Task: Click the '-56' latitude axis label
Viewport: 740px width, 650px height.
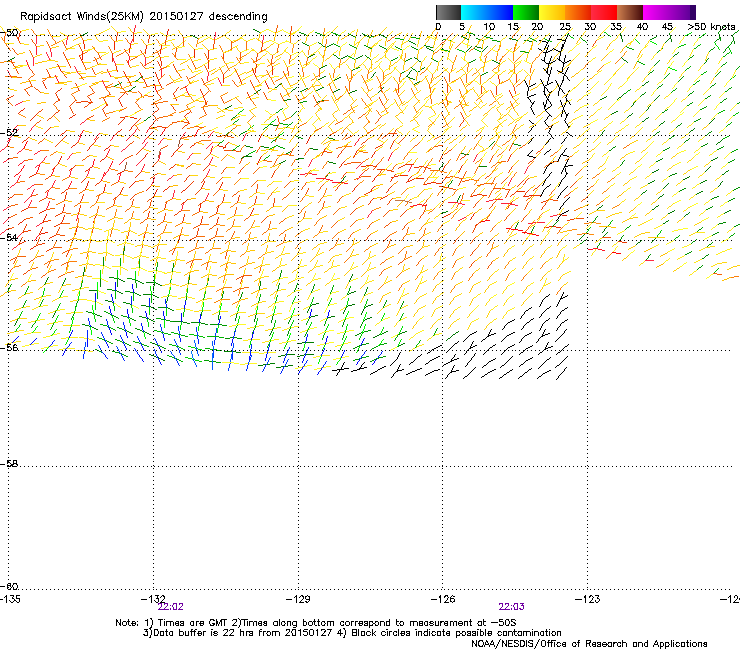Action: click(x=9, y=347)
